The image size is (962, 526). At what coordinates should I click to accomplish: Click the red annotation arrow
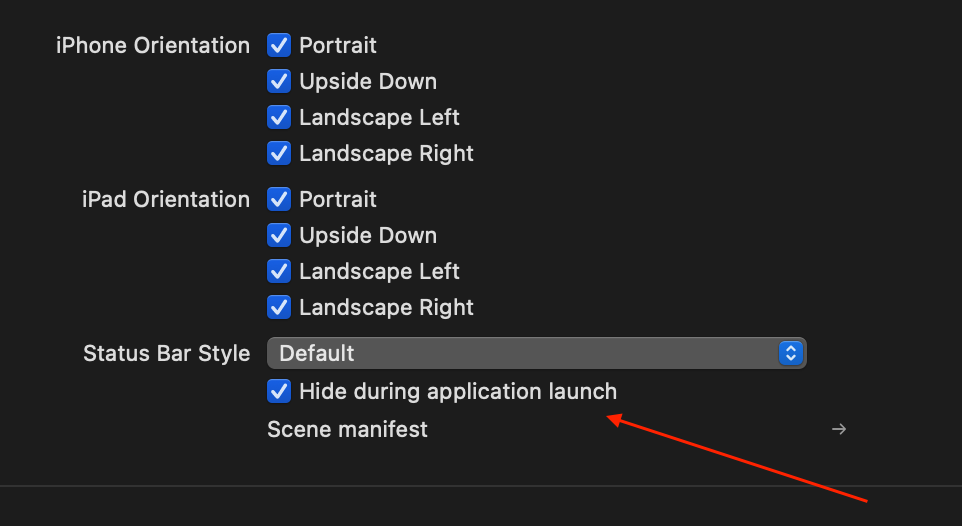click(737, 458)
